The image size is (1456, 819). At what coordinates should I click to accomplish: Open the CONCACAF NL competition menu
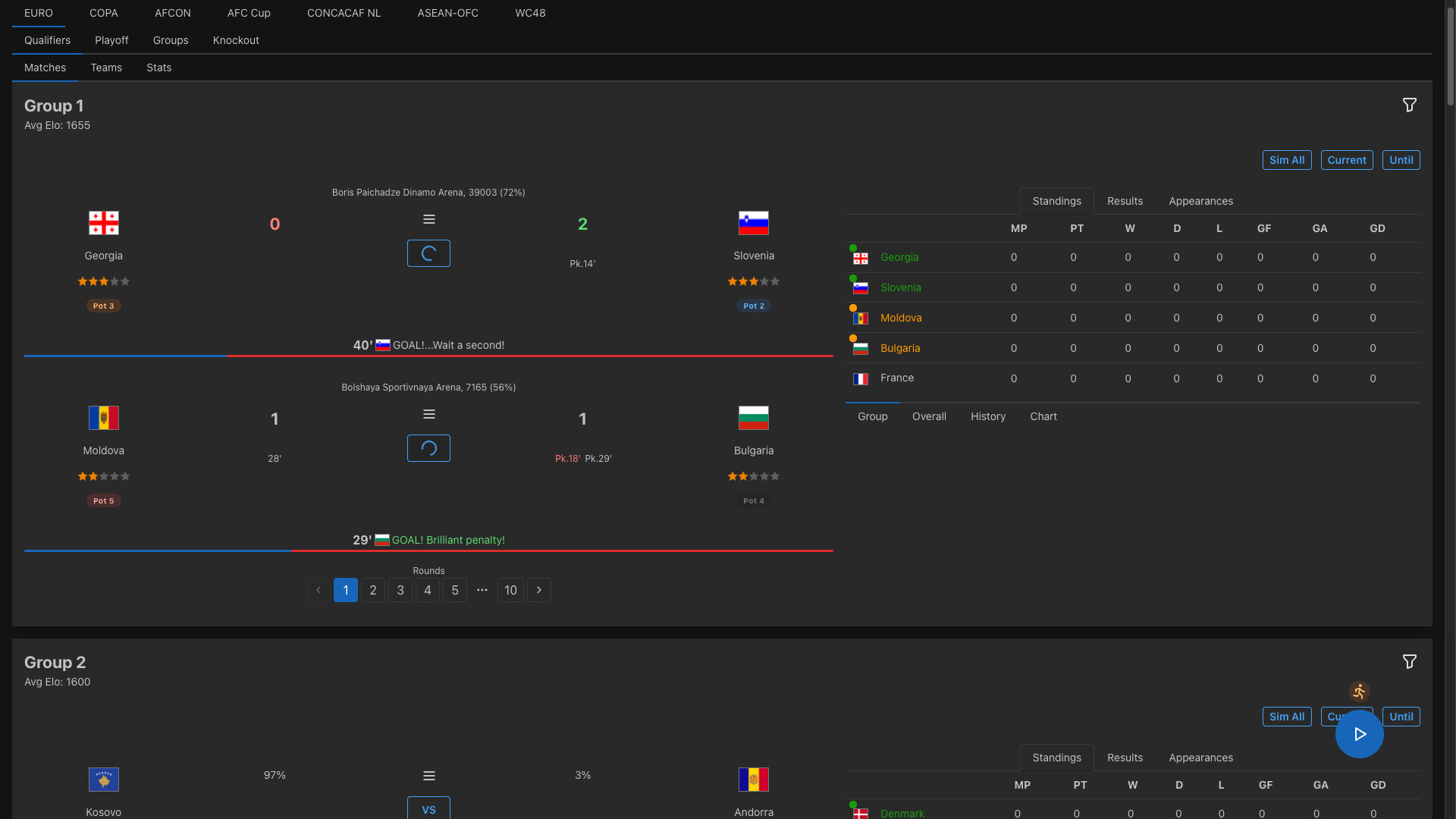(x=344, y=13)
